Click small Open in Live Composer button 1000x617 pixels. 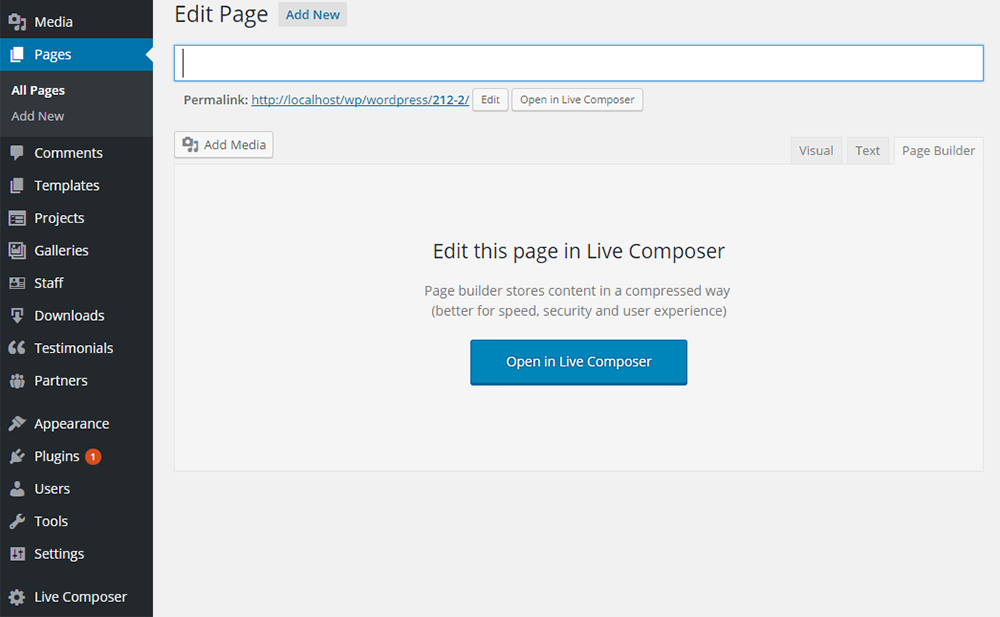click(577, 100)
